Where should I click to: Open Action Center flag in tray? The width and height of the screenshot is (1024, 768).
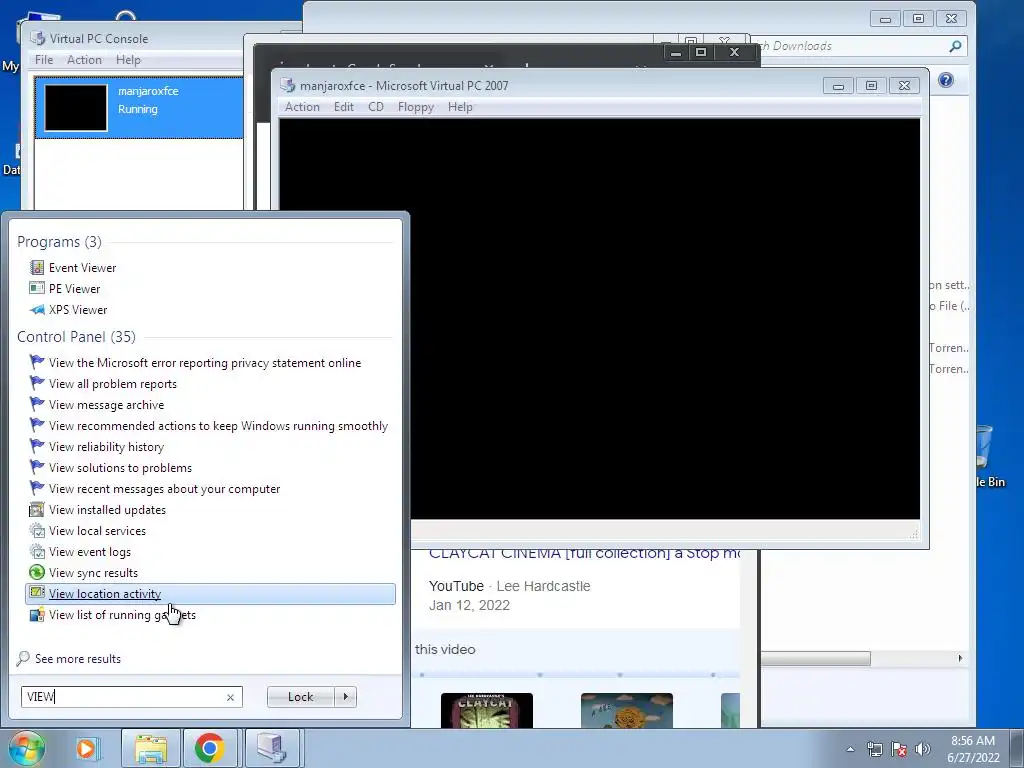click(899, 749)
